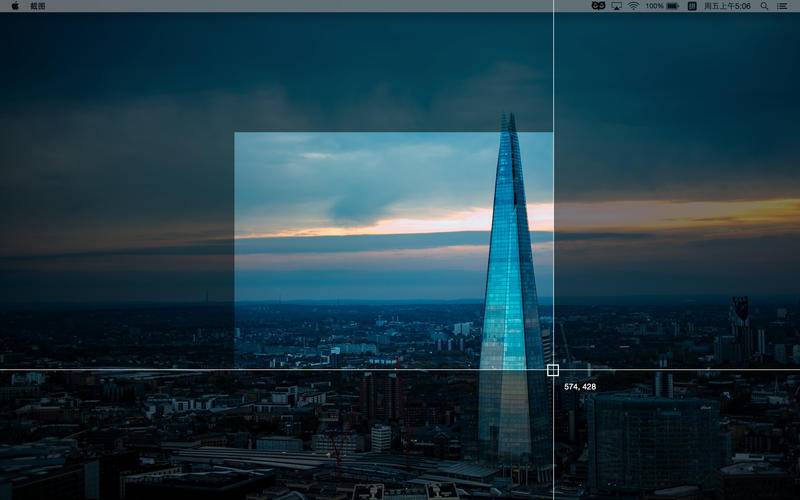Open the Wi-Fi status menu
This screenshot has width=800, height=500.
pyautogui.click(x=633, y=6)
